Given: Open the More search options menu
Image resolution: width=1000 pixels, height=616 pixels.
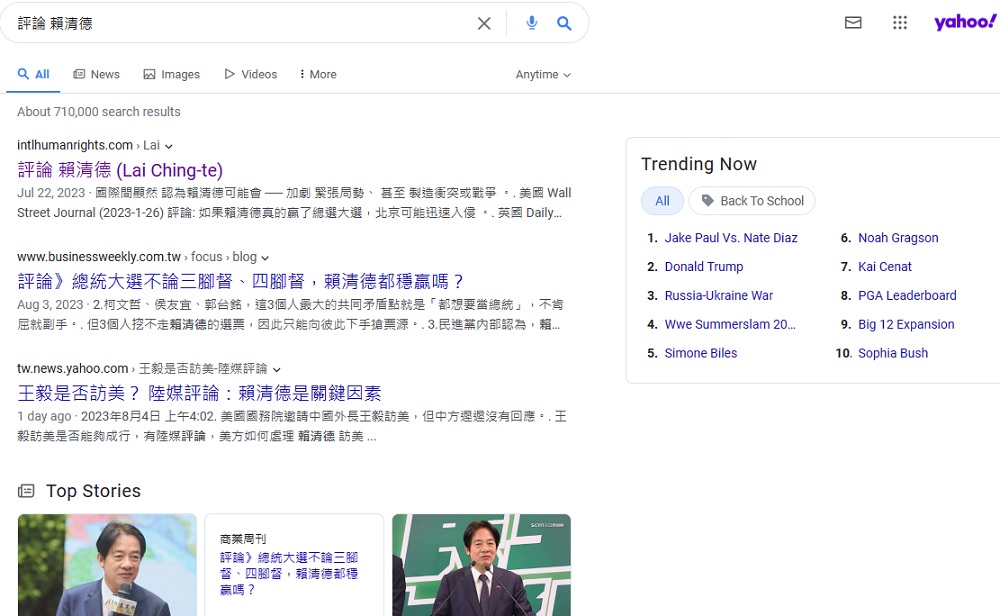Looking at the screenshot, I should point(316,74).
